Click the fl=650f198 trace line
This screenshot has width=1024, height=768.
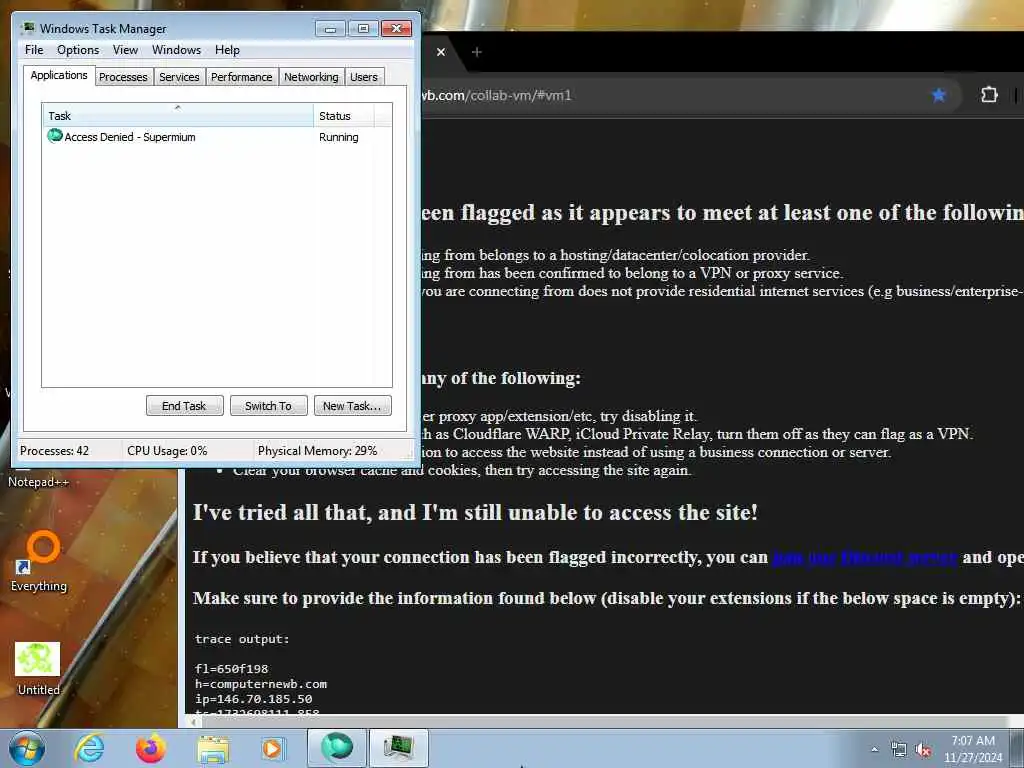pyautogui.click(x=231, y=669)
